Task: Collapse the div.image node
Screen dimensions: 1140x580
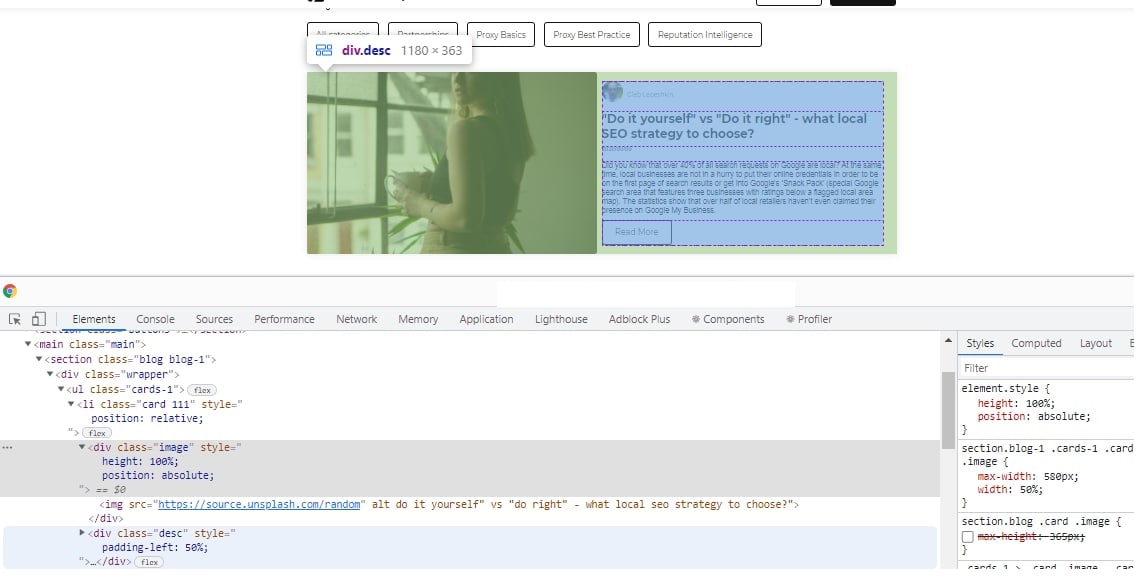Action: [x=82, y=447]
